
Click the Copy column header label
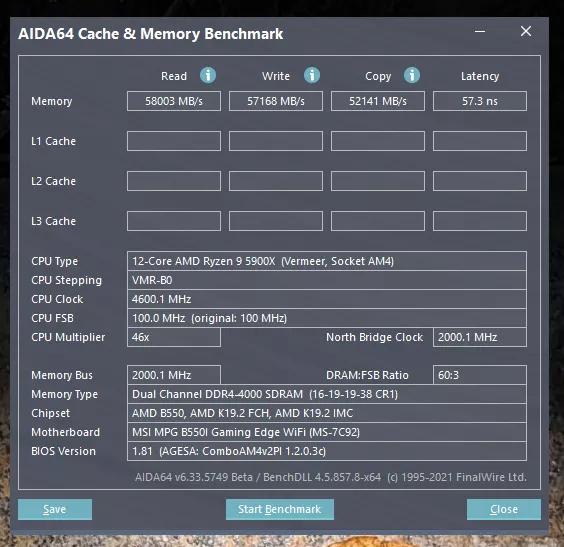(378, 77)
